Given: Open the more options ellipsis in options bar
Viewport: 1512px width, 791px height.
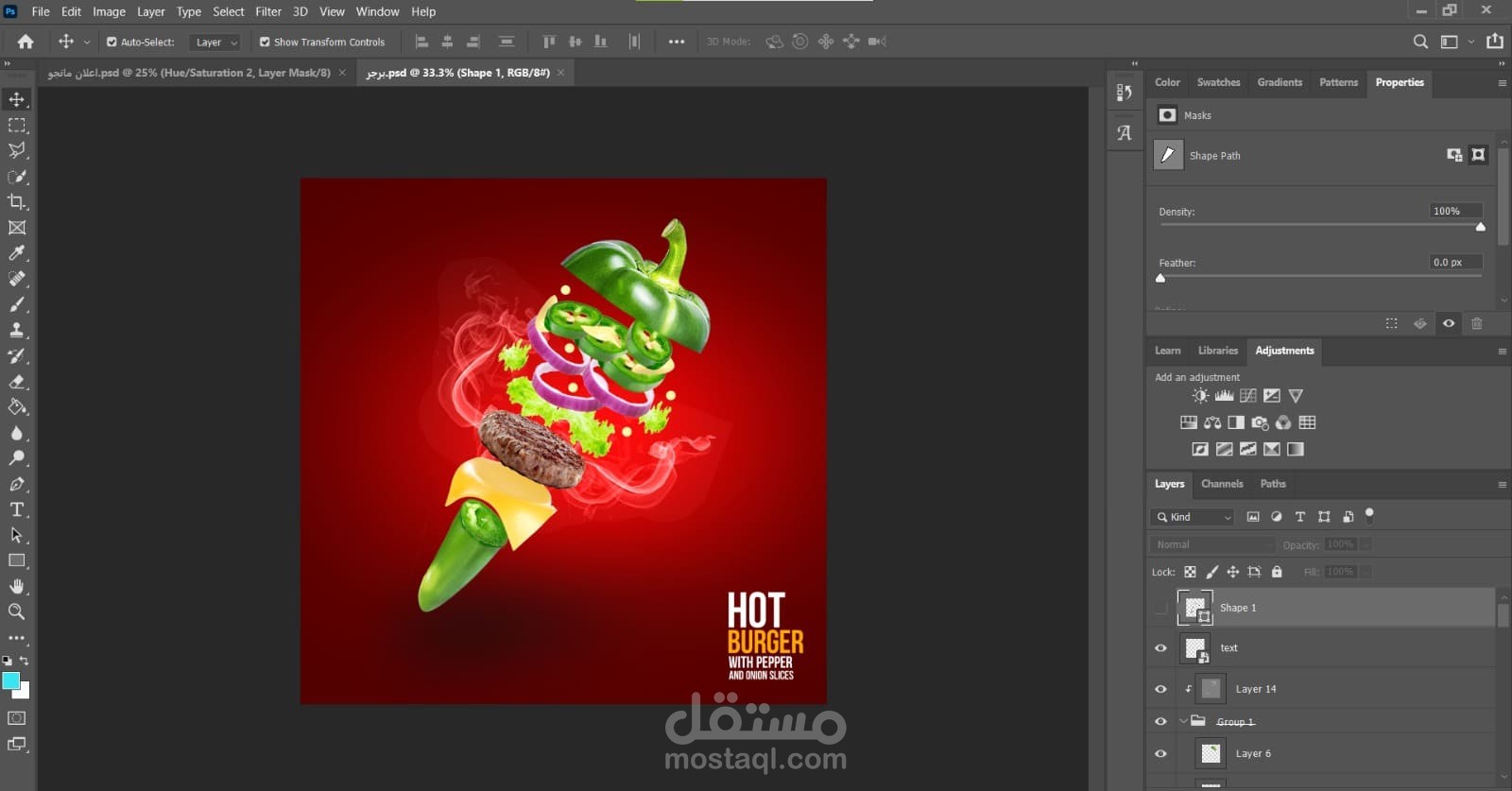Looking at the screenshot, I should click(677, 42).
